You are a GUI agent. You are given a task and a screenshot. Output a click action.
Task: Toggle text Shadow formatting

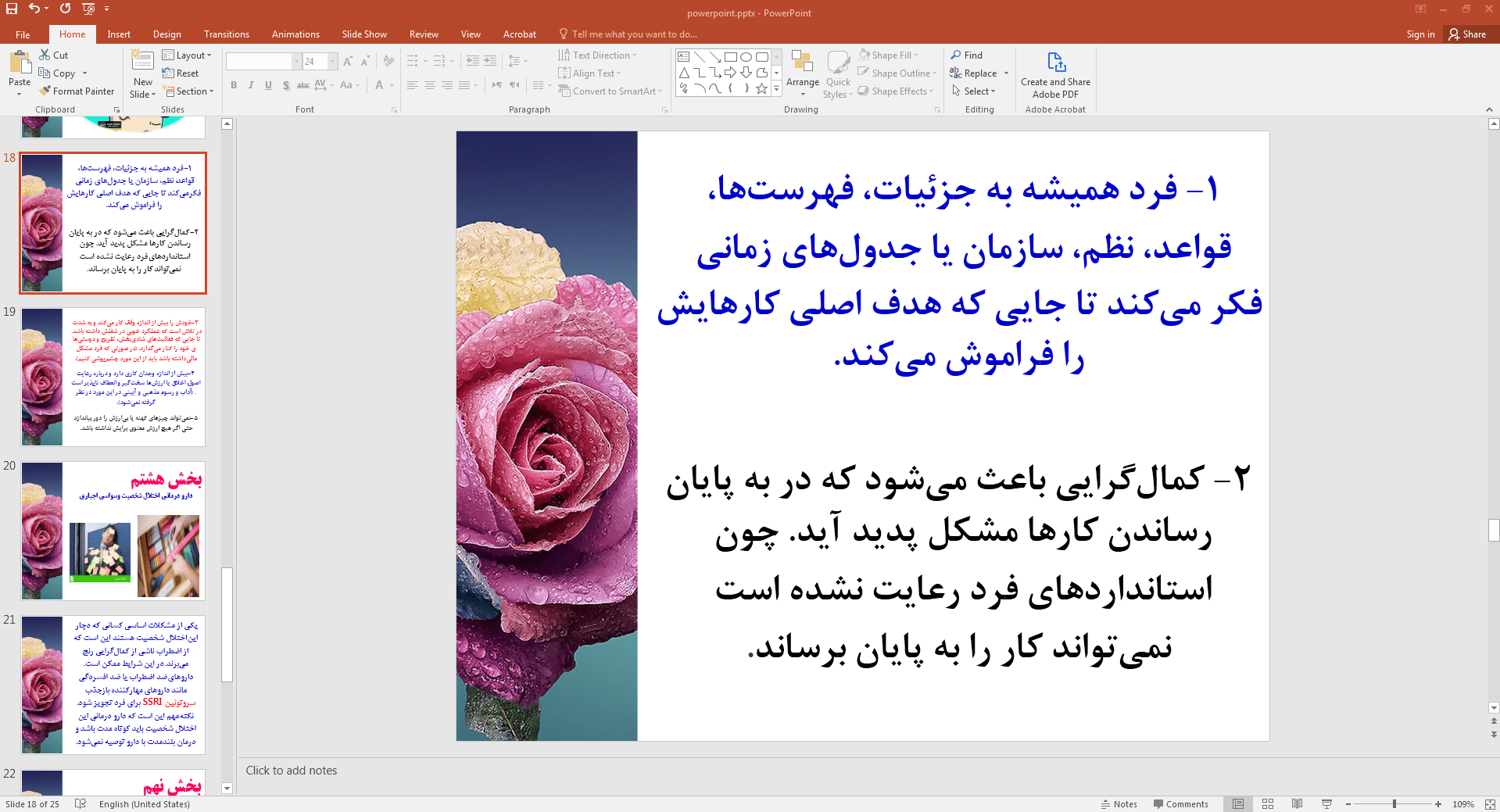(x=286, y=85)
